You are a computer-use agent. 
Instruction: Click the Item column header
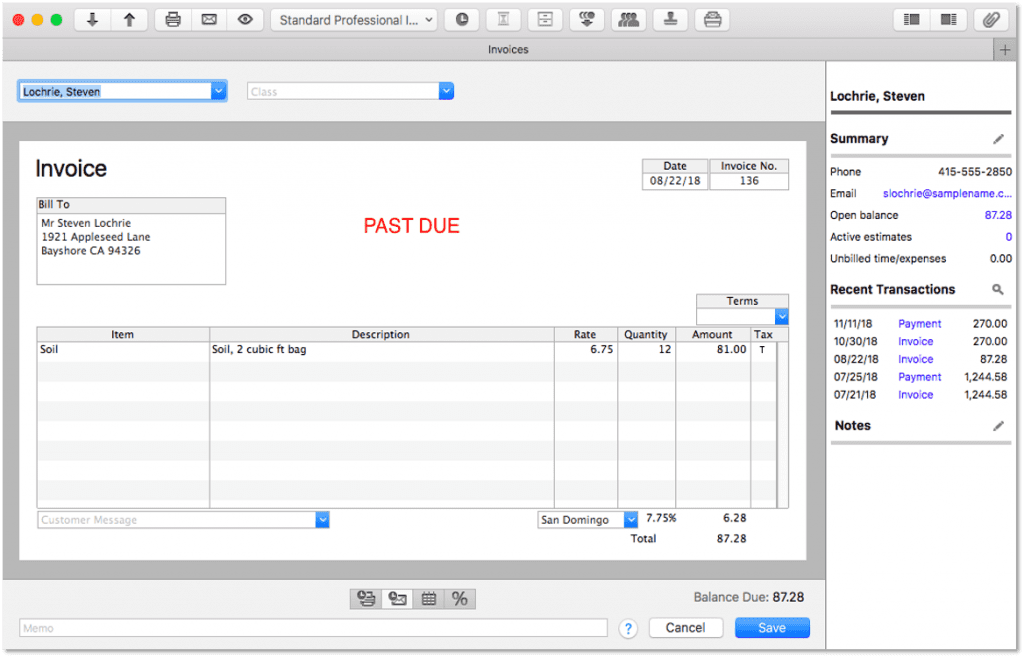click(123, 334)
